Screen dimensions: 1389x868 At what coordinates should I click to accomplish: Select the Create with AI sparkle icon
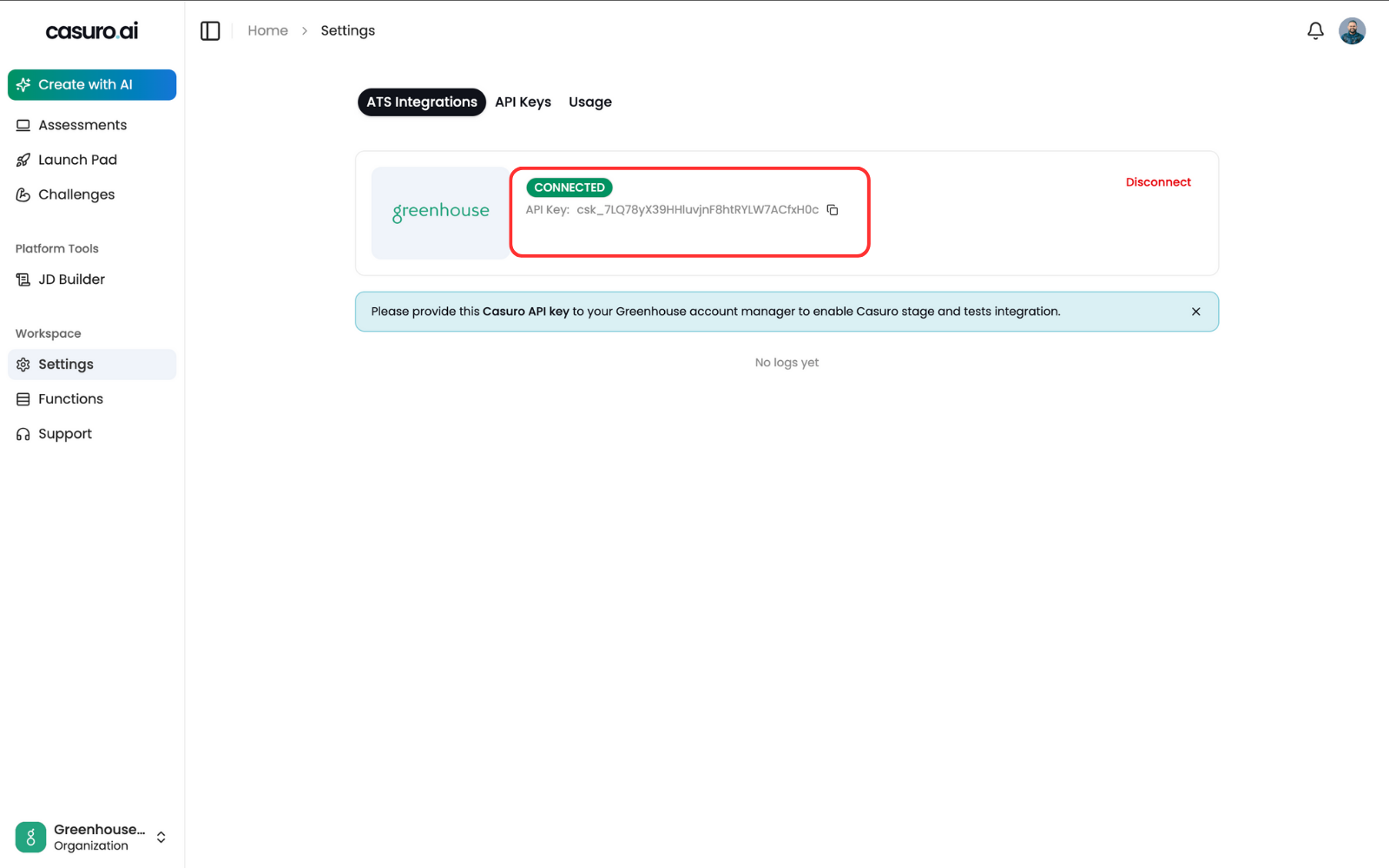(23, 84)
